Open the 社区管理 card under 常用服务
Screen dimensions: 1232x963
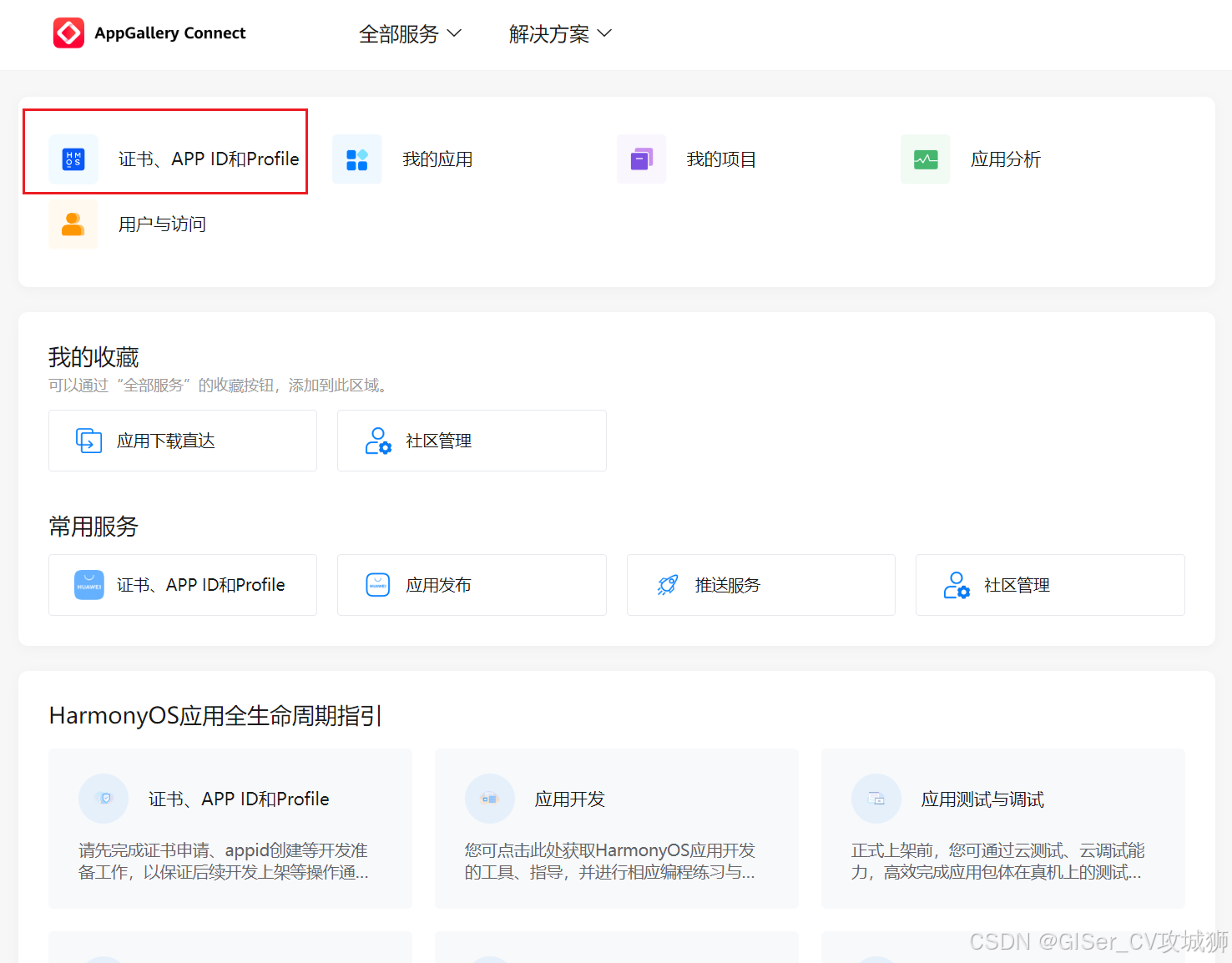pyautogui.click(x=1050, y=585)
